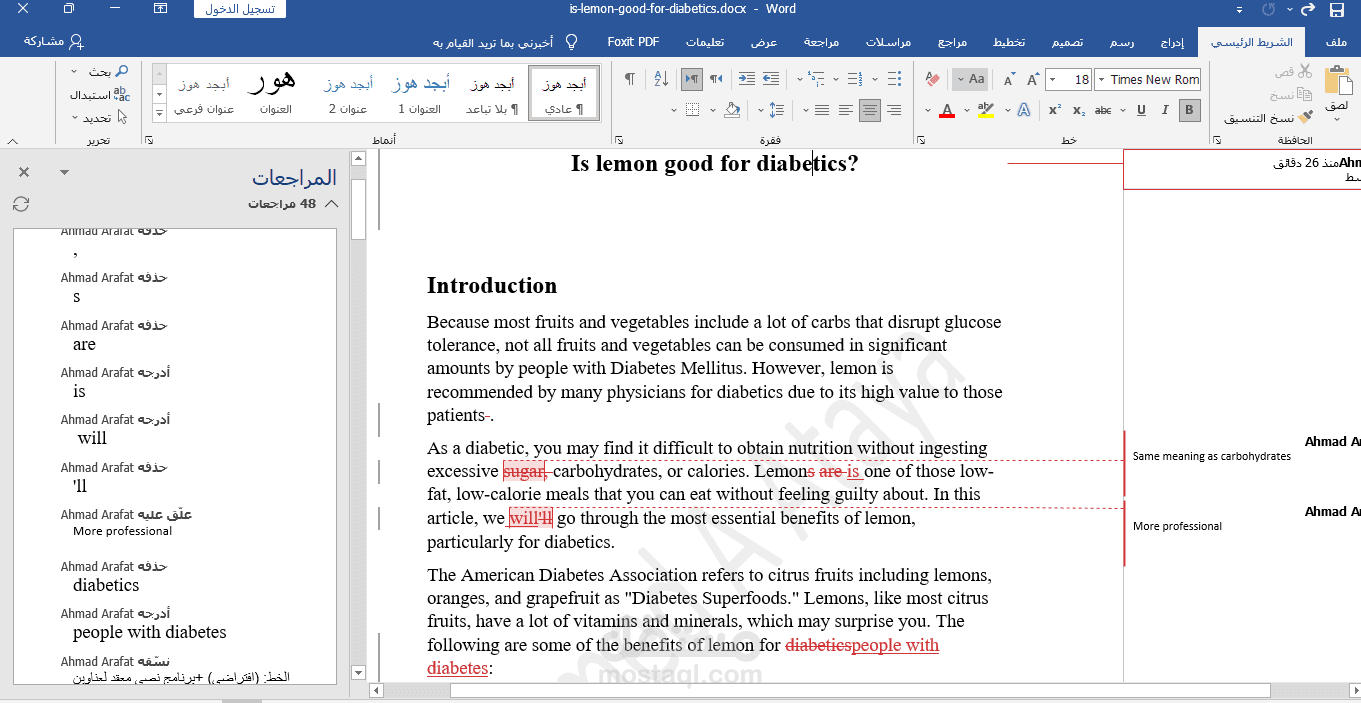Click the تسجيل الدخول sign-in button
This screenshot has width=1361, height=703.
(240, 9)
